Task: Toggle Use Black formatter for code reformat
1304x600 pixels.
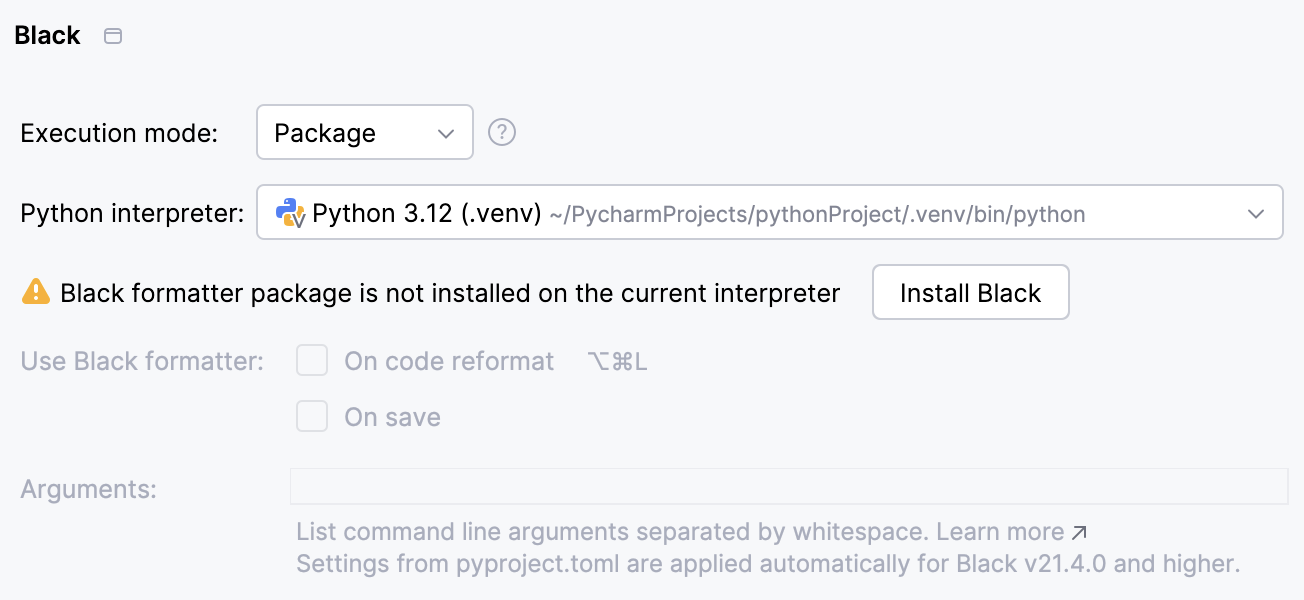Action: 312,360
